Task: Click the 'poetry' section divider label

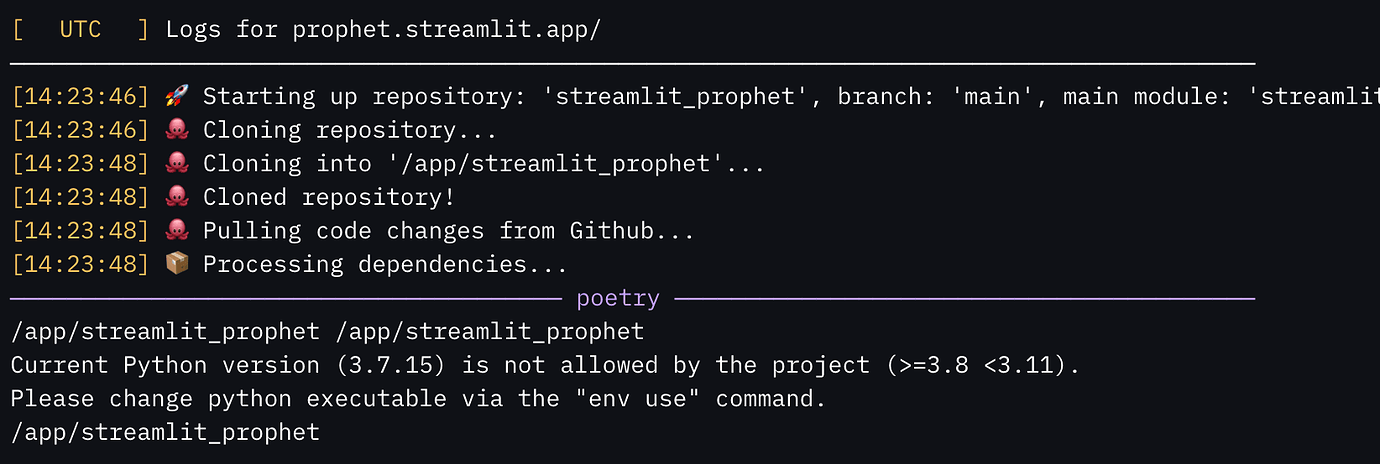Action: point(618,298)
